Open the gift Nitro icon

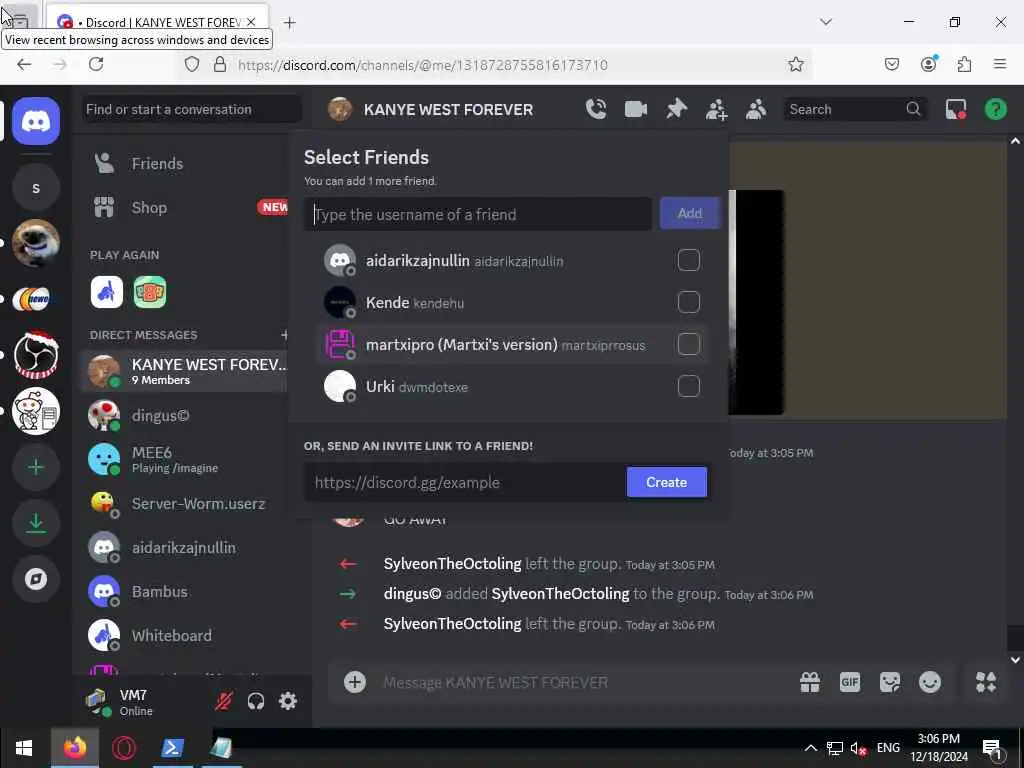click(x=810, y=682)
